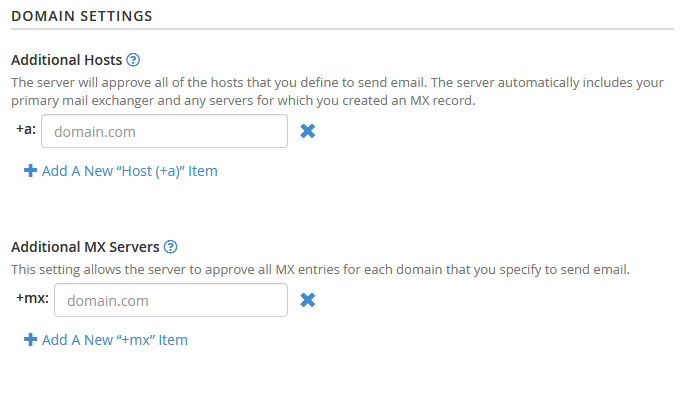Focus the +a domain.com input field
This screenshot has height=396, width=683.
(164, 131)
